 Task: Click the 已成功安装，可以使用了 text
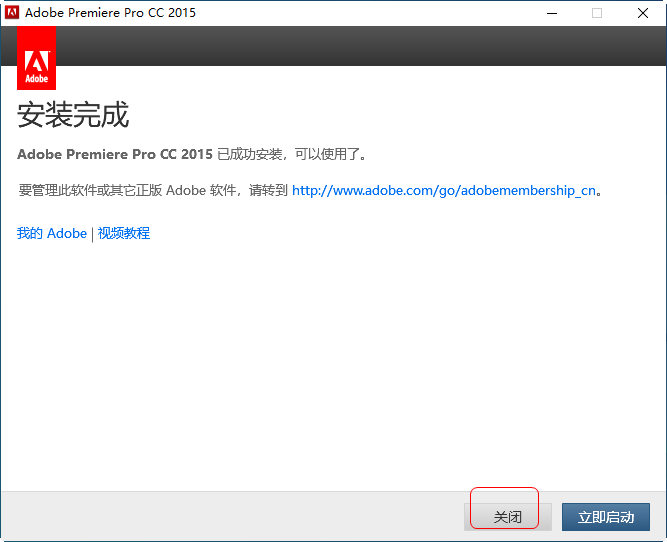coord(292,154)
